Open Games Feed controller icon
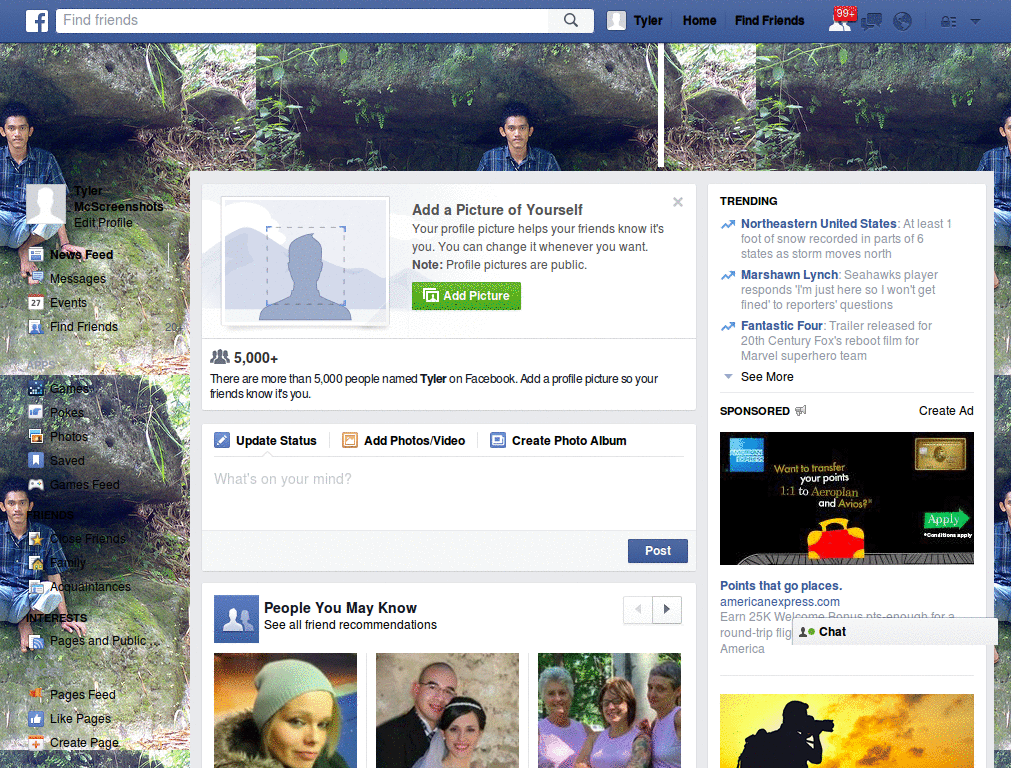1024x768 pixels. 36,485
